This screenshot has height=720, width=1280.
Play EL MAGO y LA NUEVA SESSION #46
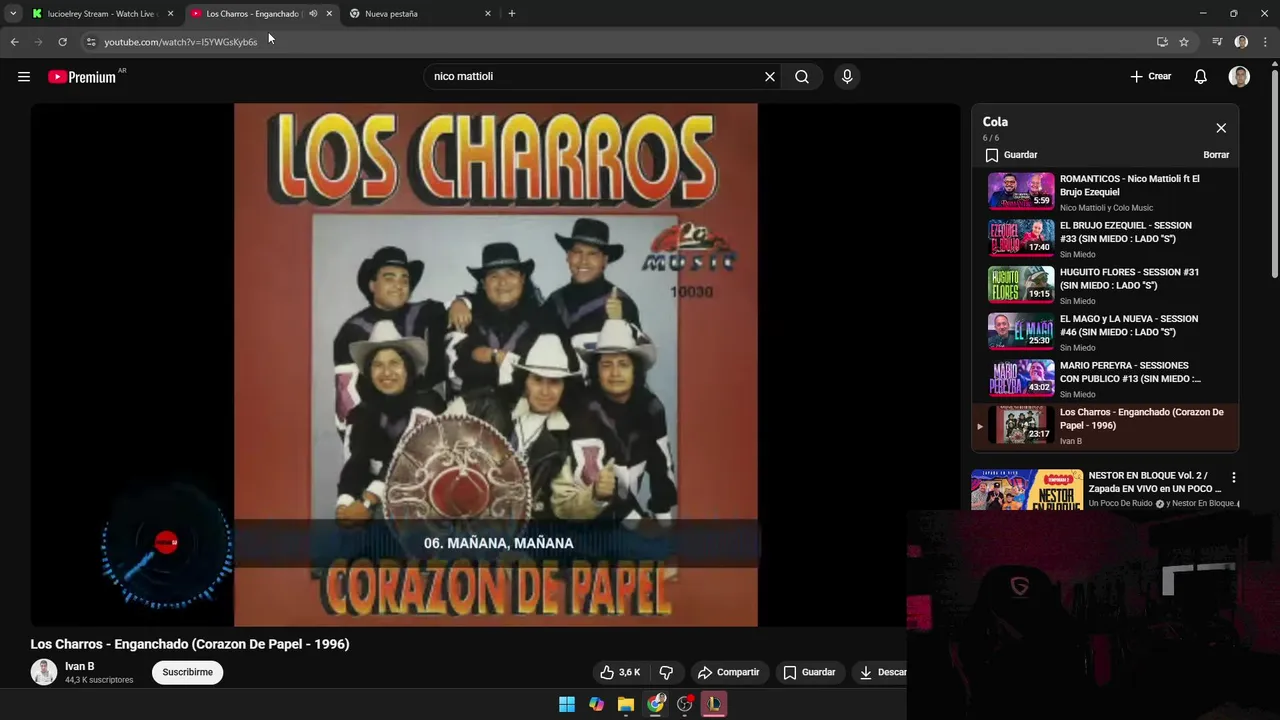point(1105,332)
